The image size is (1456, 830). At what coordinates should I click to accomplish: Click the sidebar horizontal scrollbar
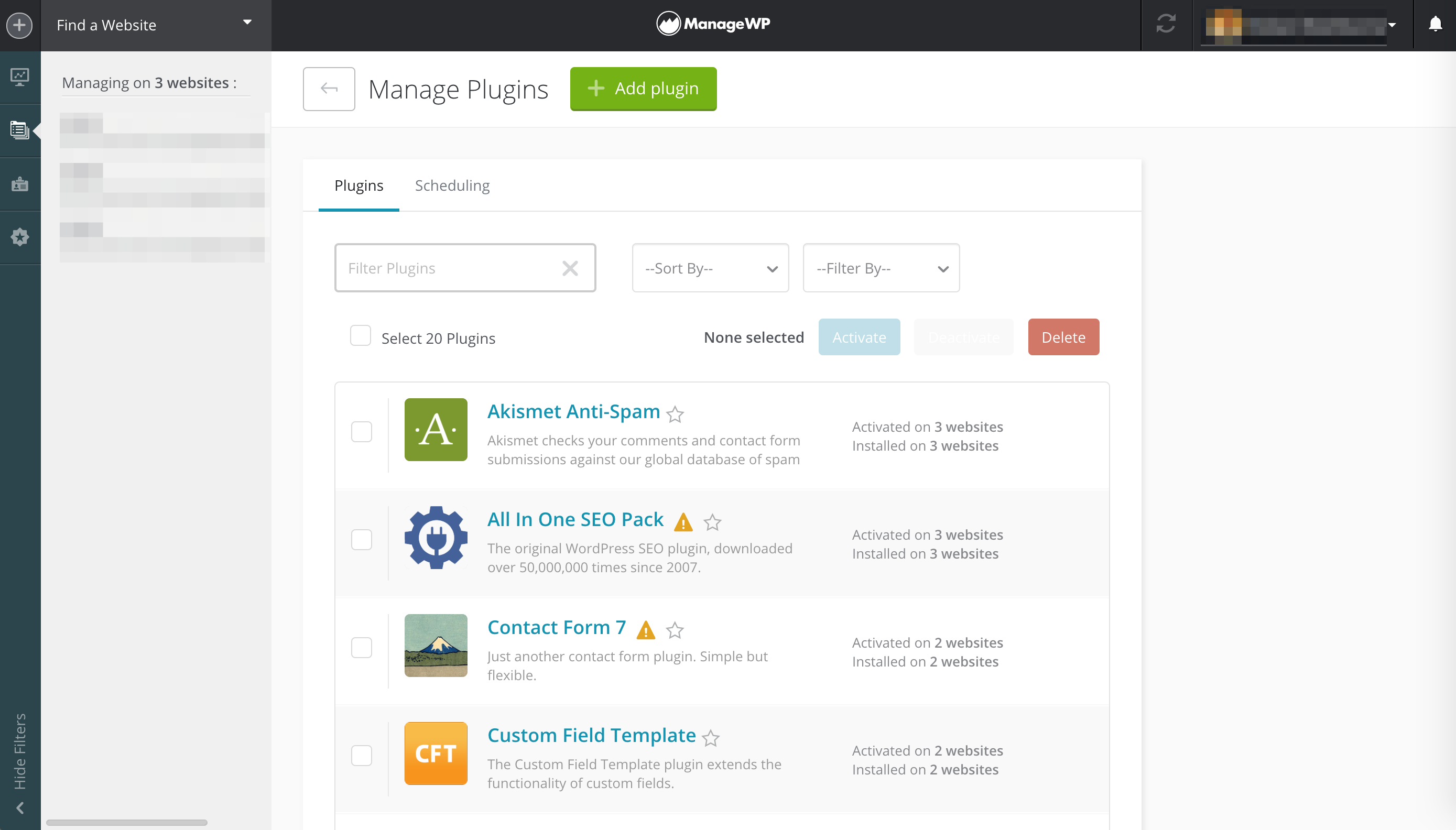click(126, 823)
